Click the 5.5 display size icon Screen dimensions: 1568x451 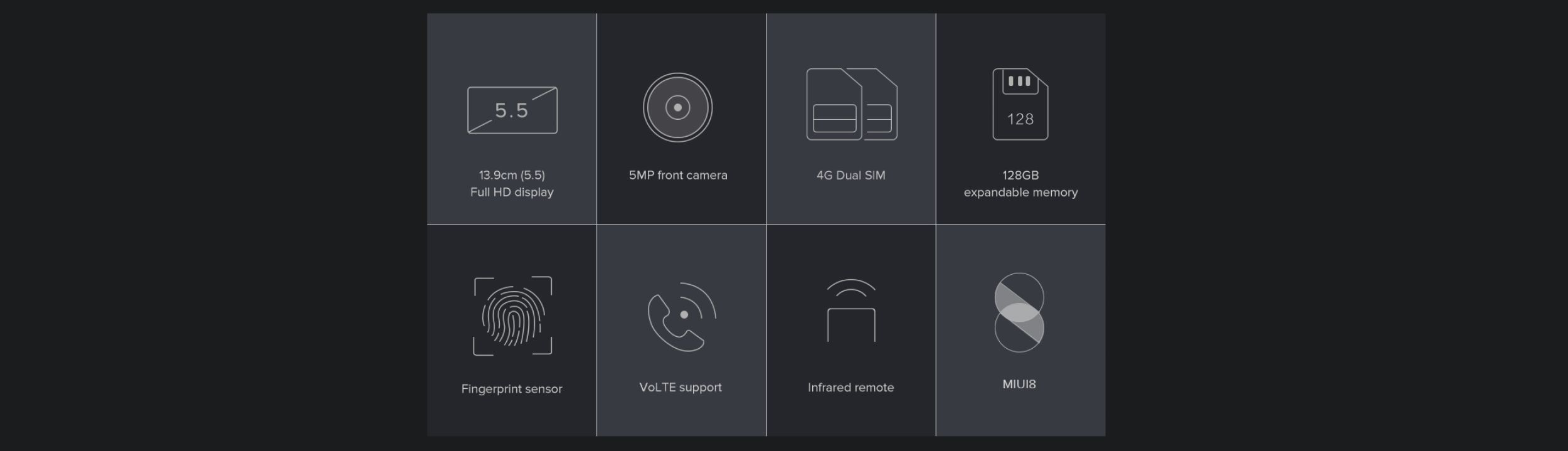[512, 110]
